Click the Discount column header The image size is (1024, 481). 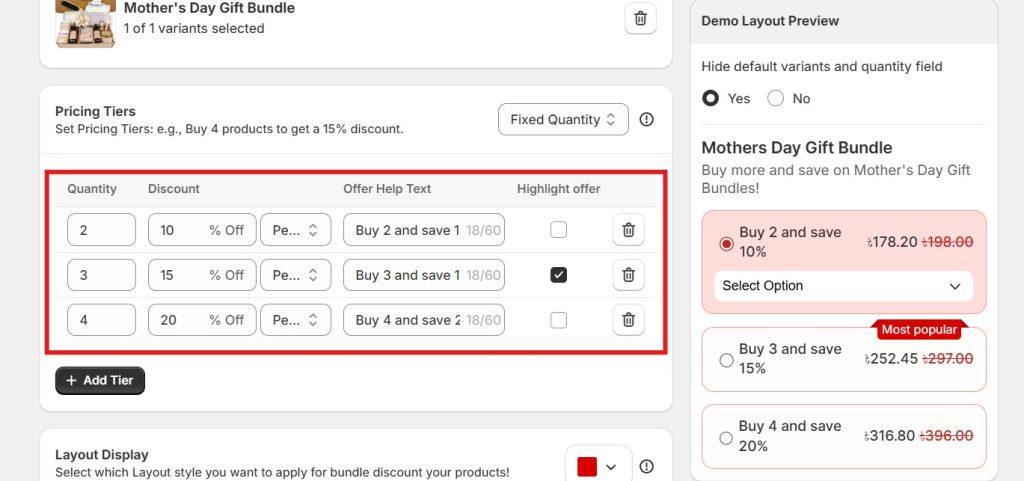coord(174,189)
